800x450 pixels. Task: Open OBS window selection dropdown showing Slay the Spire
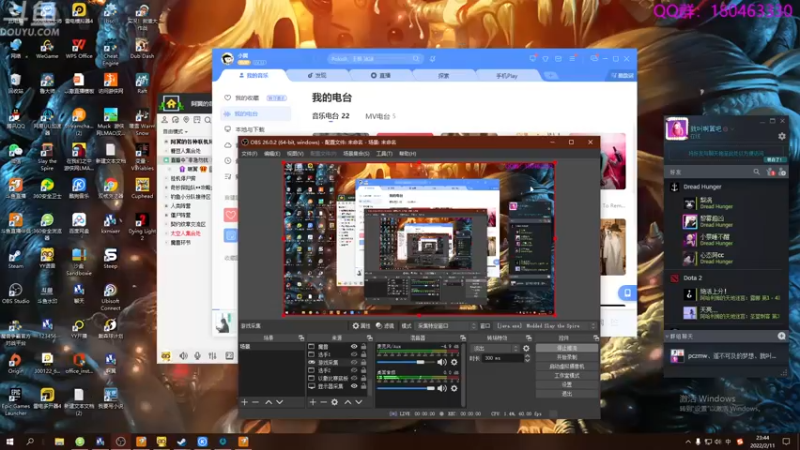coord(546,326)
